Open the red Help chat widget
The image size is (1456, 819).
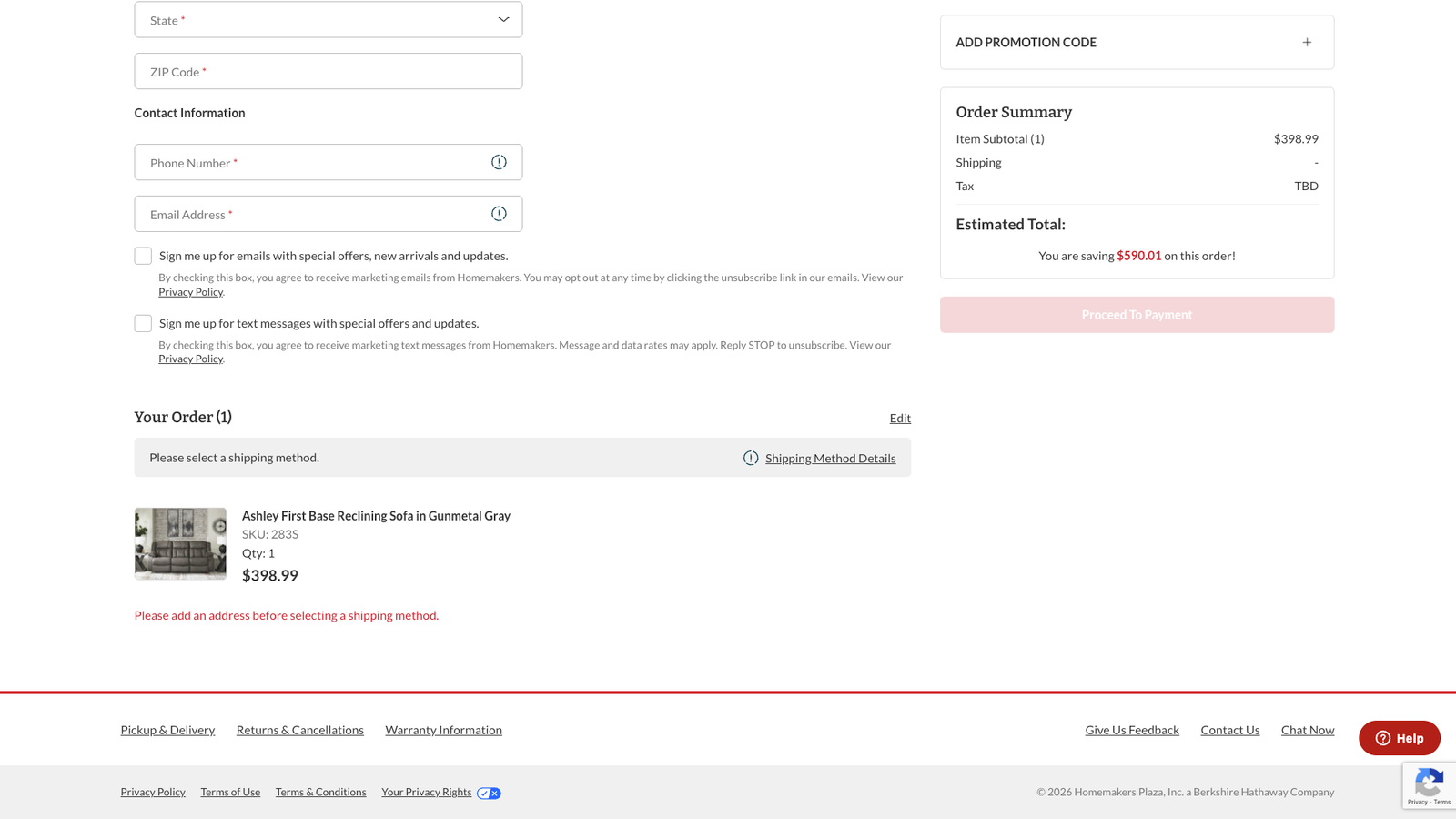coord(1399,738)
